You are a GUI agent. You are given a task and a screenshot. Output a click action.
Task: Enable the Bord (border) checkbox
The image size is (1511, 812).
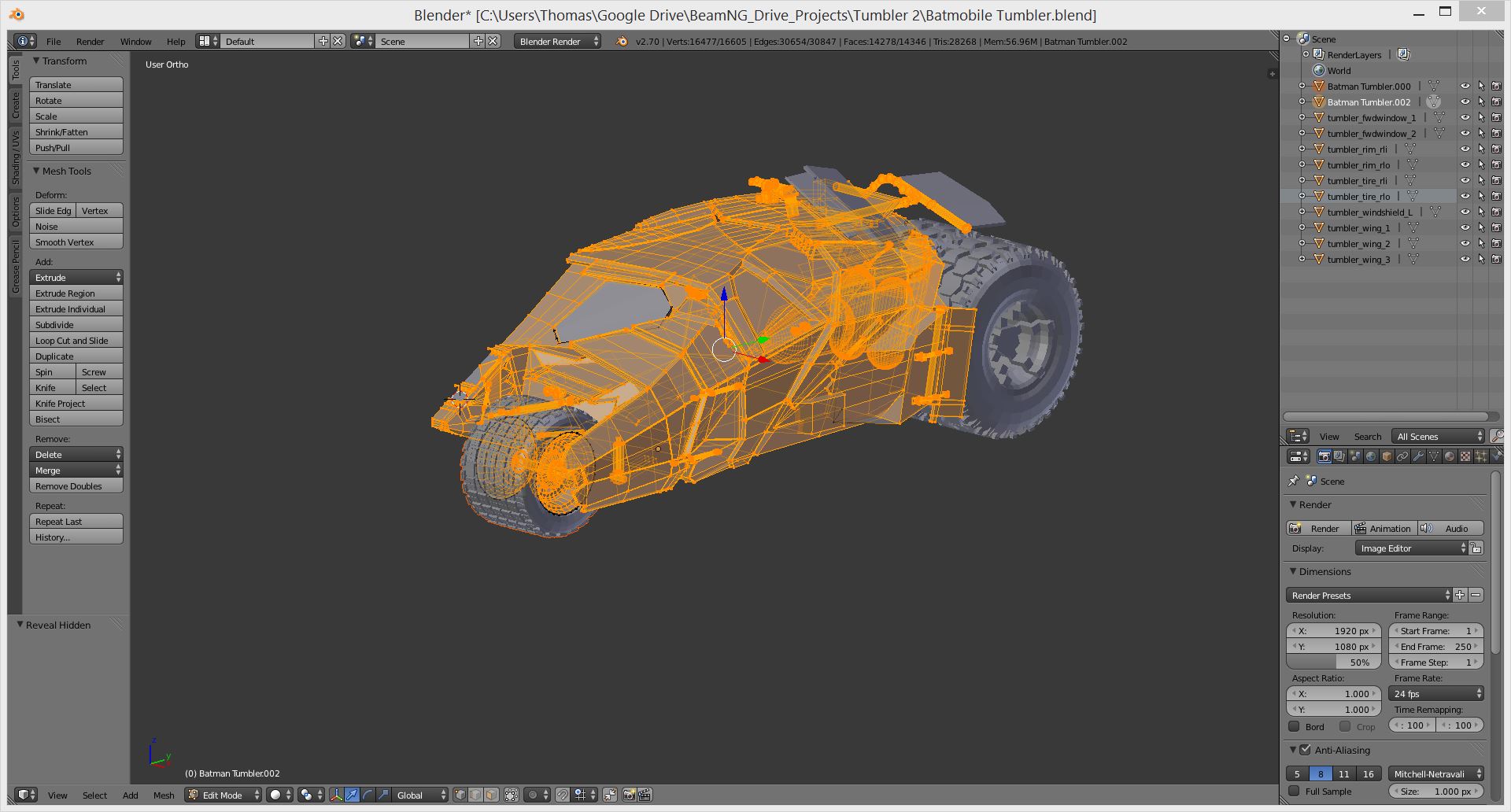coord(1294,726)
